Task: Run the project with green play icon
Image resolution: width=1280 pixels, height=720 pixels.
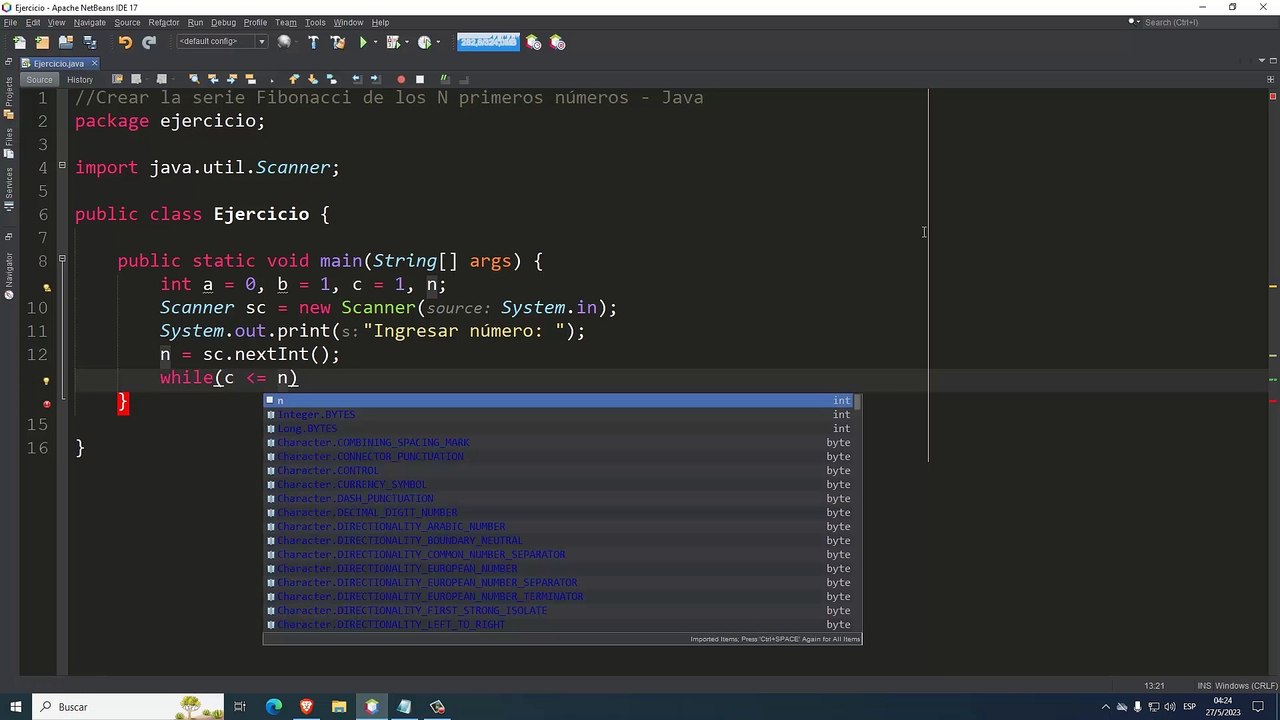Action: tap(363, 42)
